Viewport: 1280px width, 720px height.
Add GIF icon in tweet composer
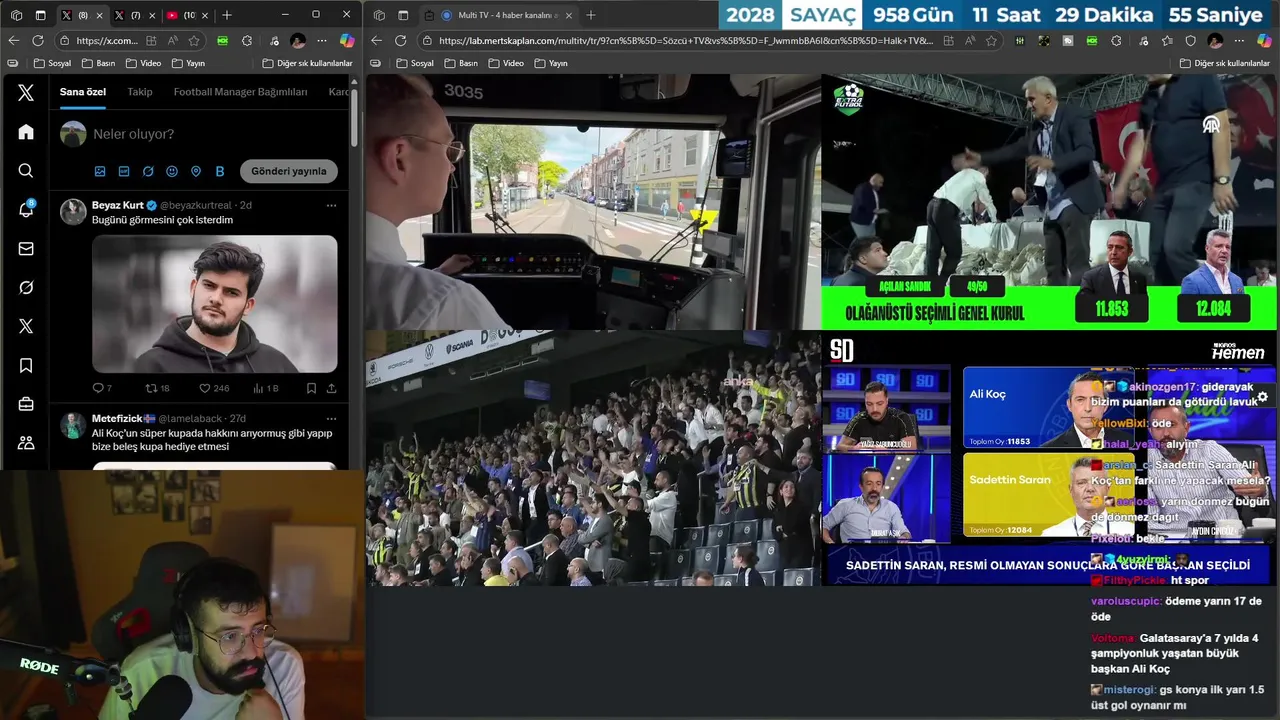tap(124, 171)
